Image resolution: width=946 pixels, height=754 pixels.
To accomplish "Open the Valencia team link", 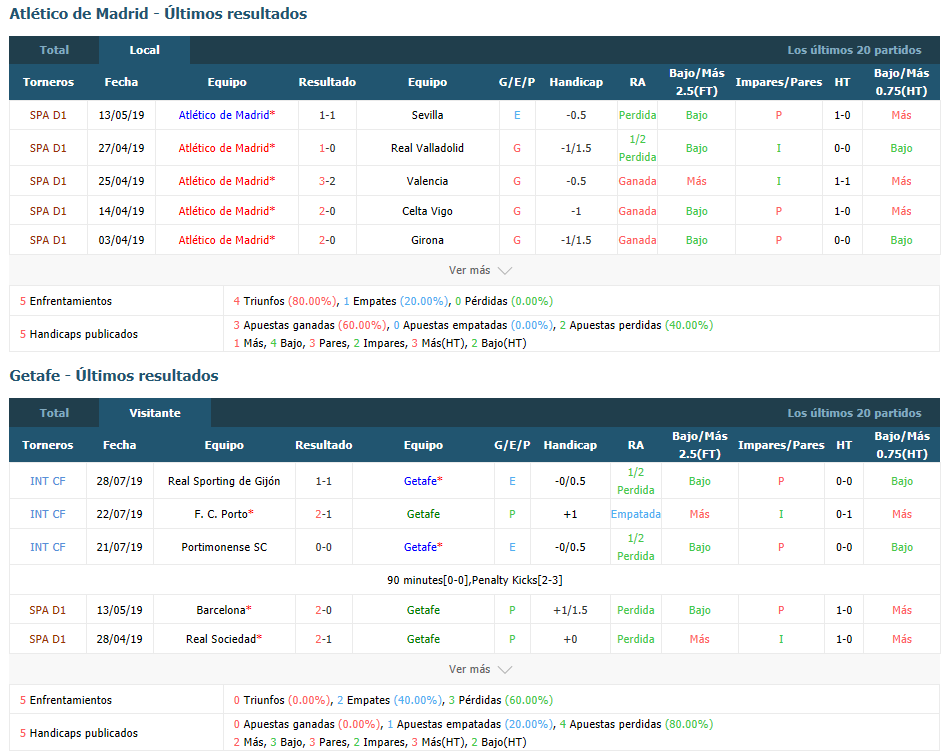I will pyautogui.click(x=427, y=181).
